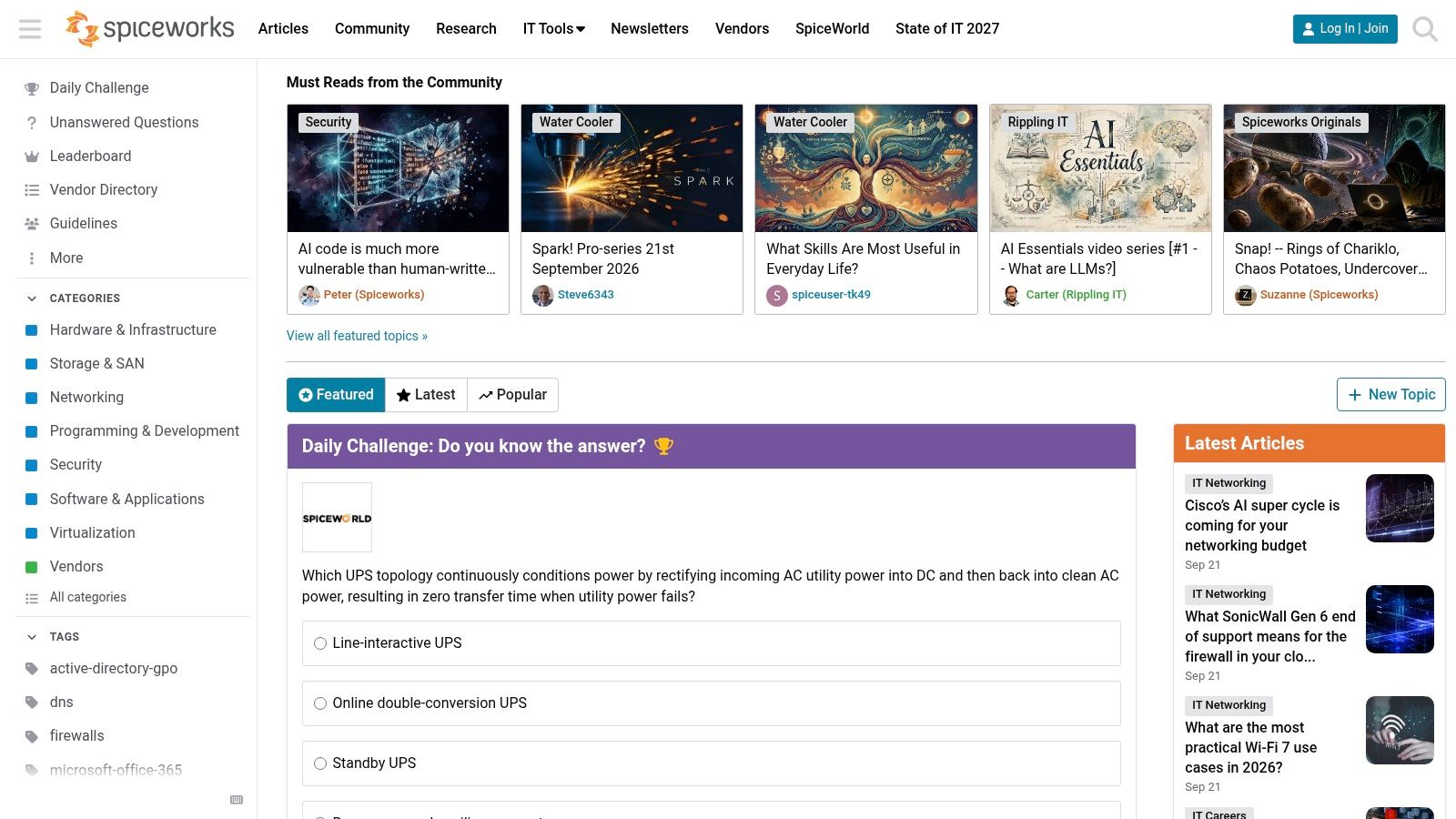Open the Hardware & Infrastructure category
The height and width of the screenshot is (819, 1456).
pyautogui.click(x=133, y=330)
